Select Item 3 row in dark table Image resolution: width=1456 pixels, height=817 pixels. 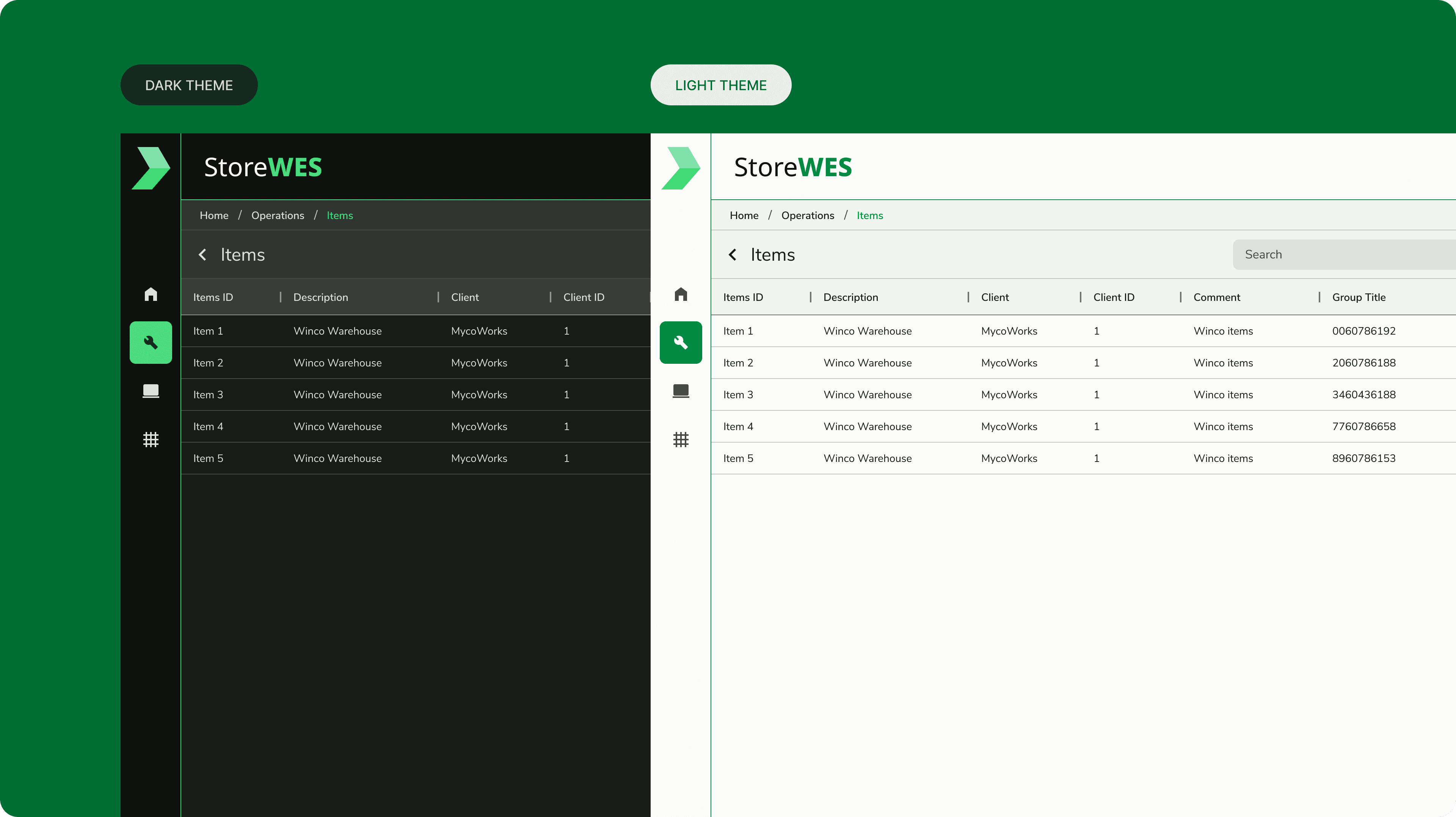coord(395,395)
